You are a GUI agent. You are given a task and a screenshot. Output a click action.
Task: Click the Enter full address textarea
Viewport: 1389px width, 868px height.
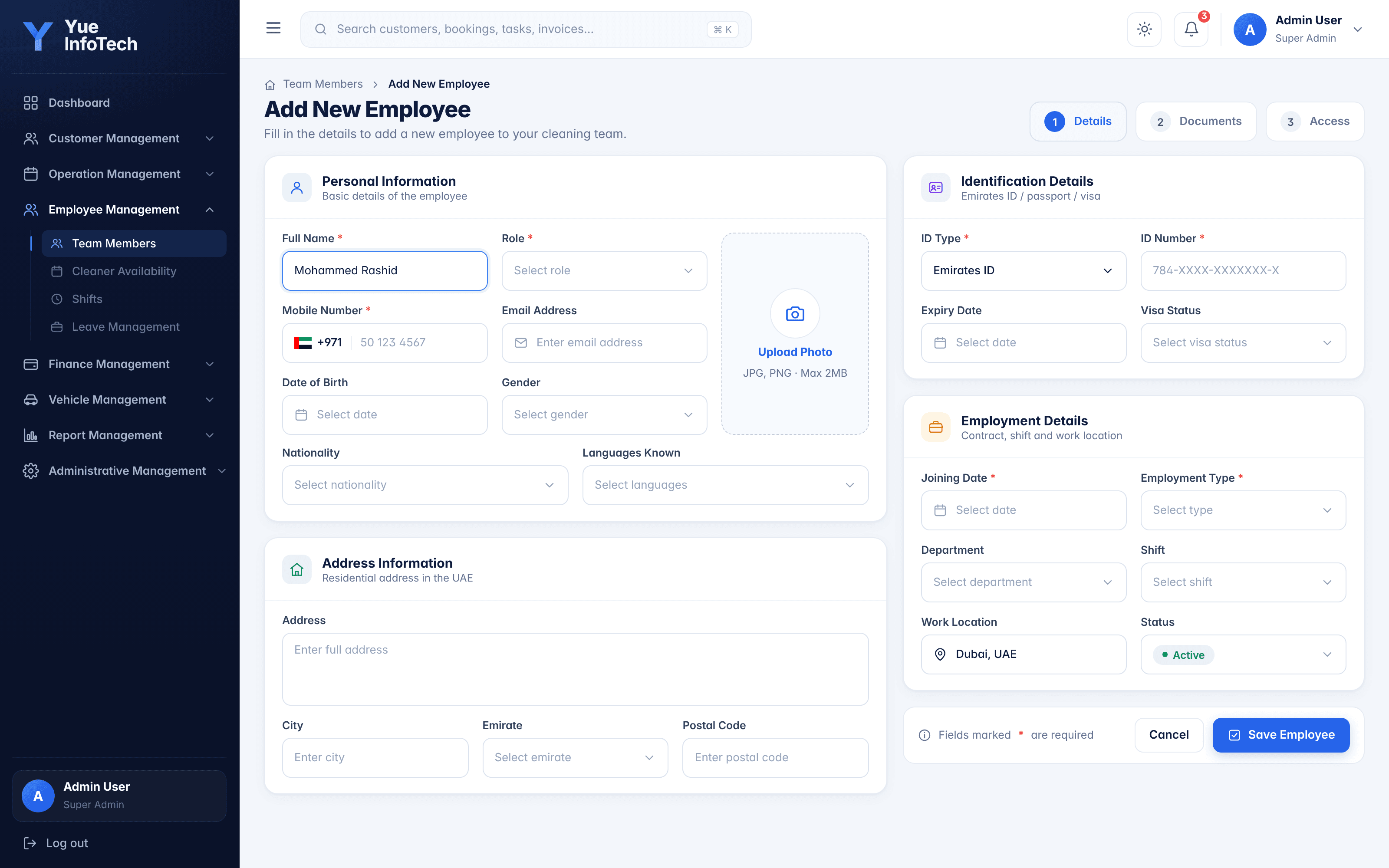(x=575, y=669)
